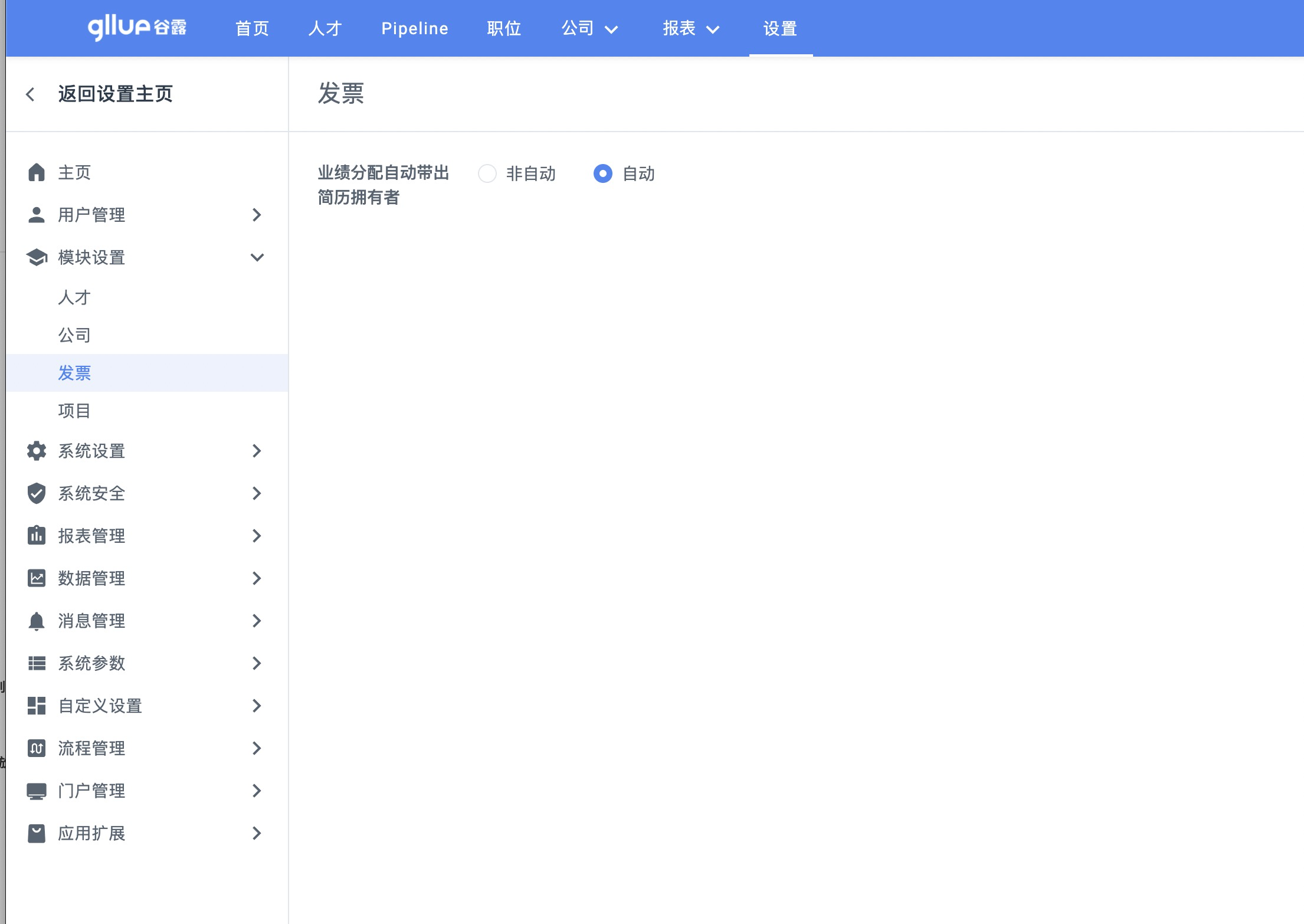Select 公司 under 模块设置
The width and height of the screenshot is (1304, 924).
click(x=74, y=335)
